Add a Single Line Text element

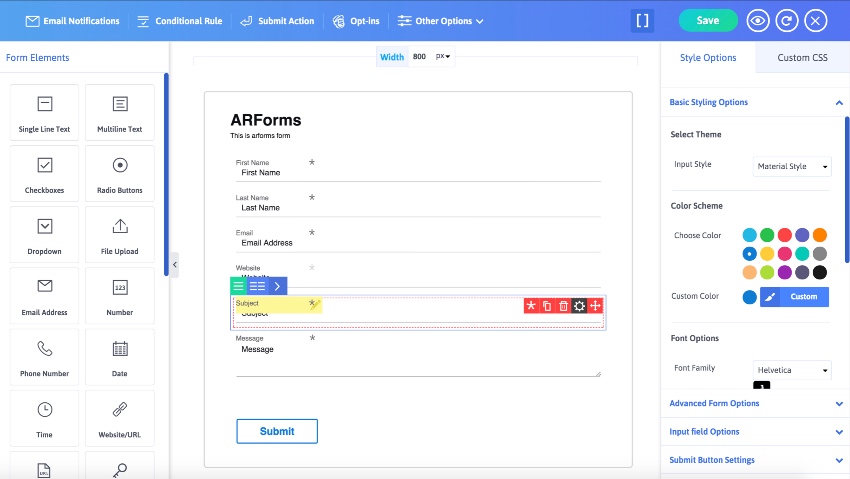(x=44, y=113)
